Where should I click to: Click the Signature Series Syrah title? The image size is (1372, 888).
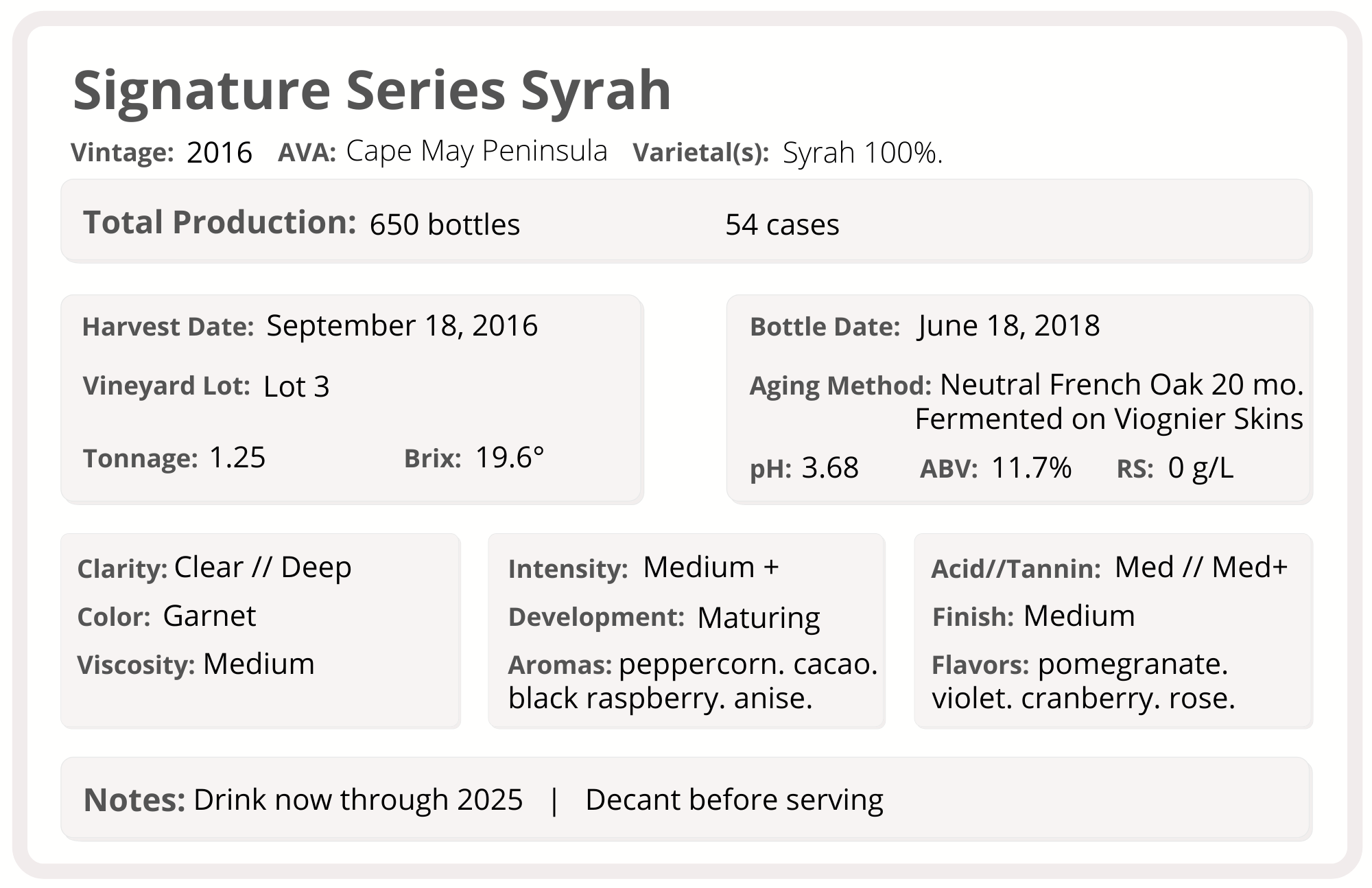click(x=372, y=91)
